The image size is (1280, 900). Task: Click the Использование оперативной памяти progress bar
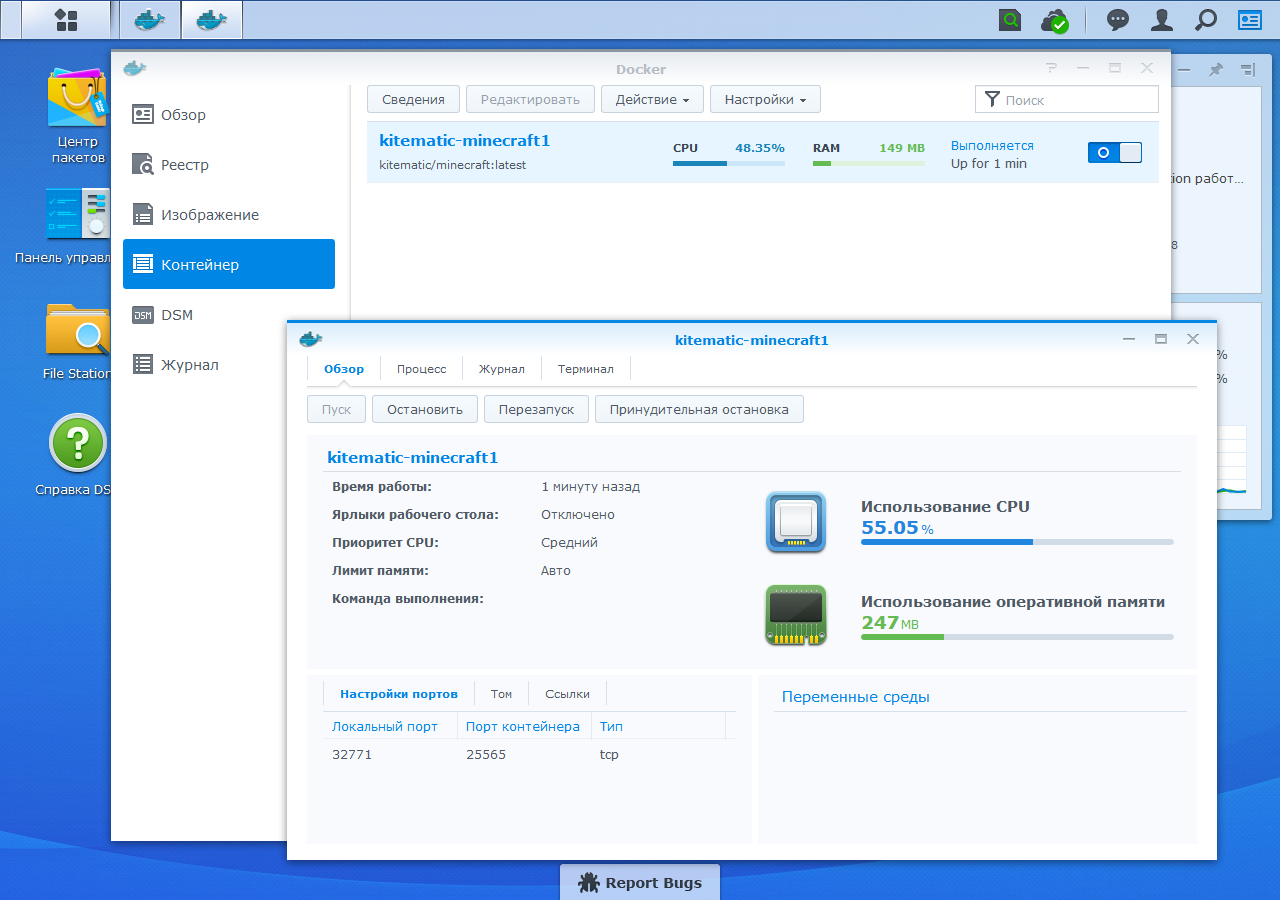[x=1017, y=637]
